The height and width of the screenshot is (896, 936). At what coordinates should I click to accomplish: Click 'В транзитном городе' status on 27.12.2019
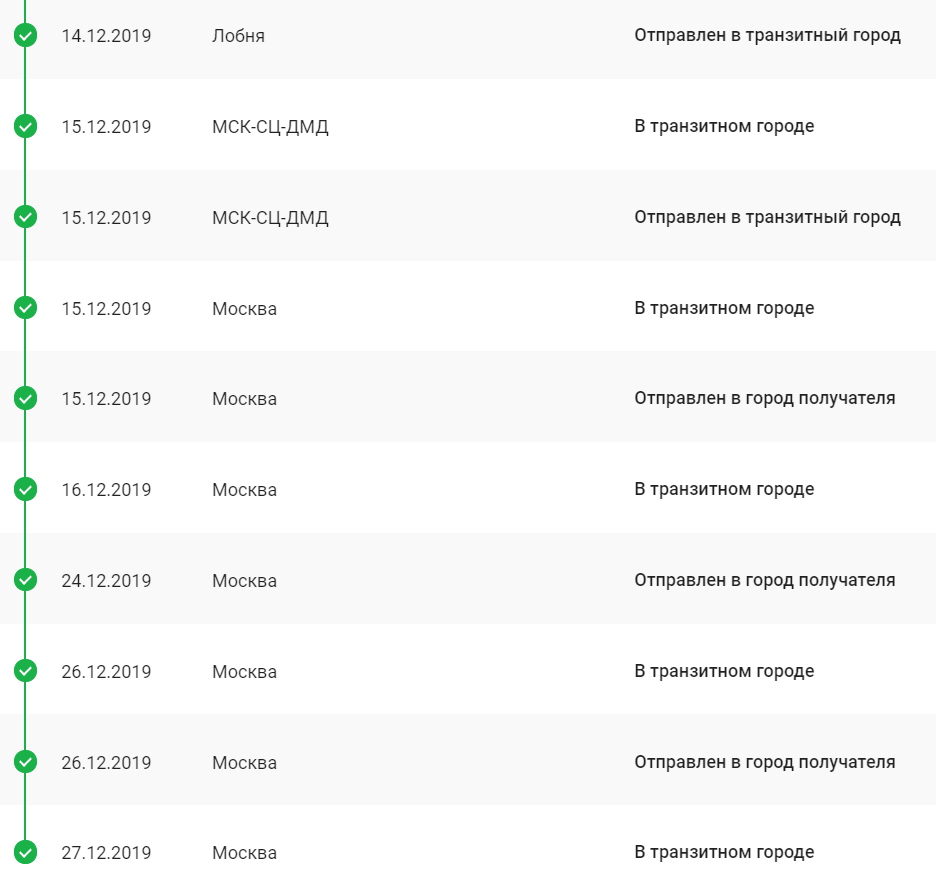724,852
